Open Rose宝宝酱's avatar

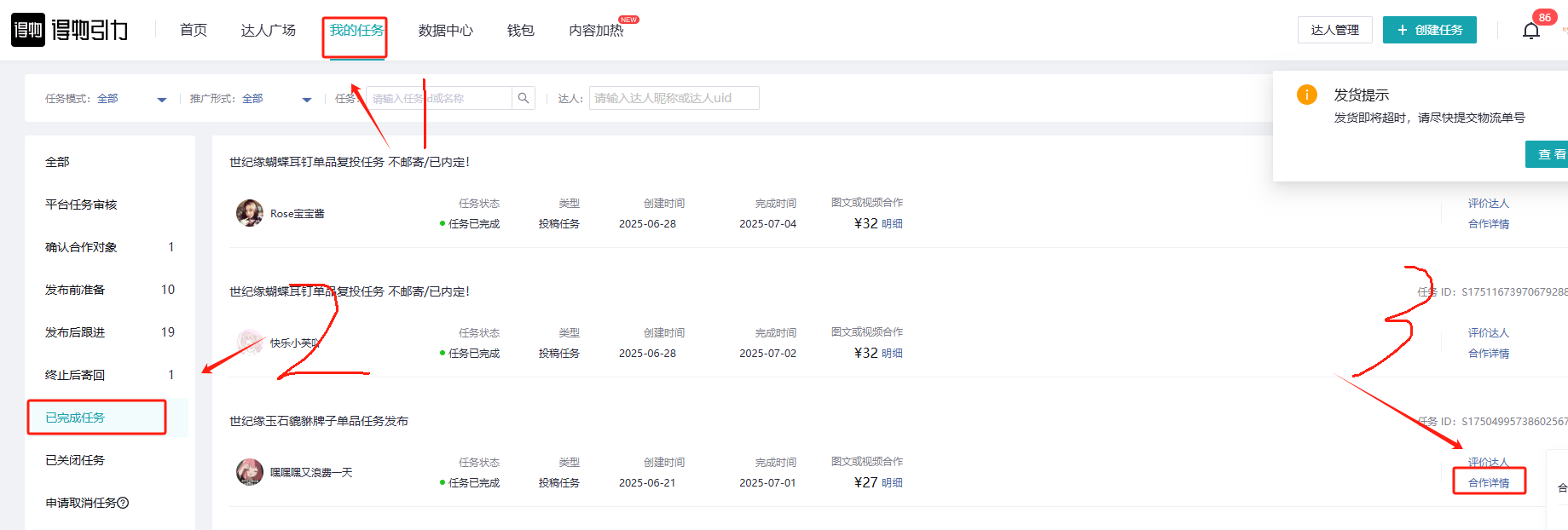point(250,213)
